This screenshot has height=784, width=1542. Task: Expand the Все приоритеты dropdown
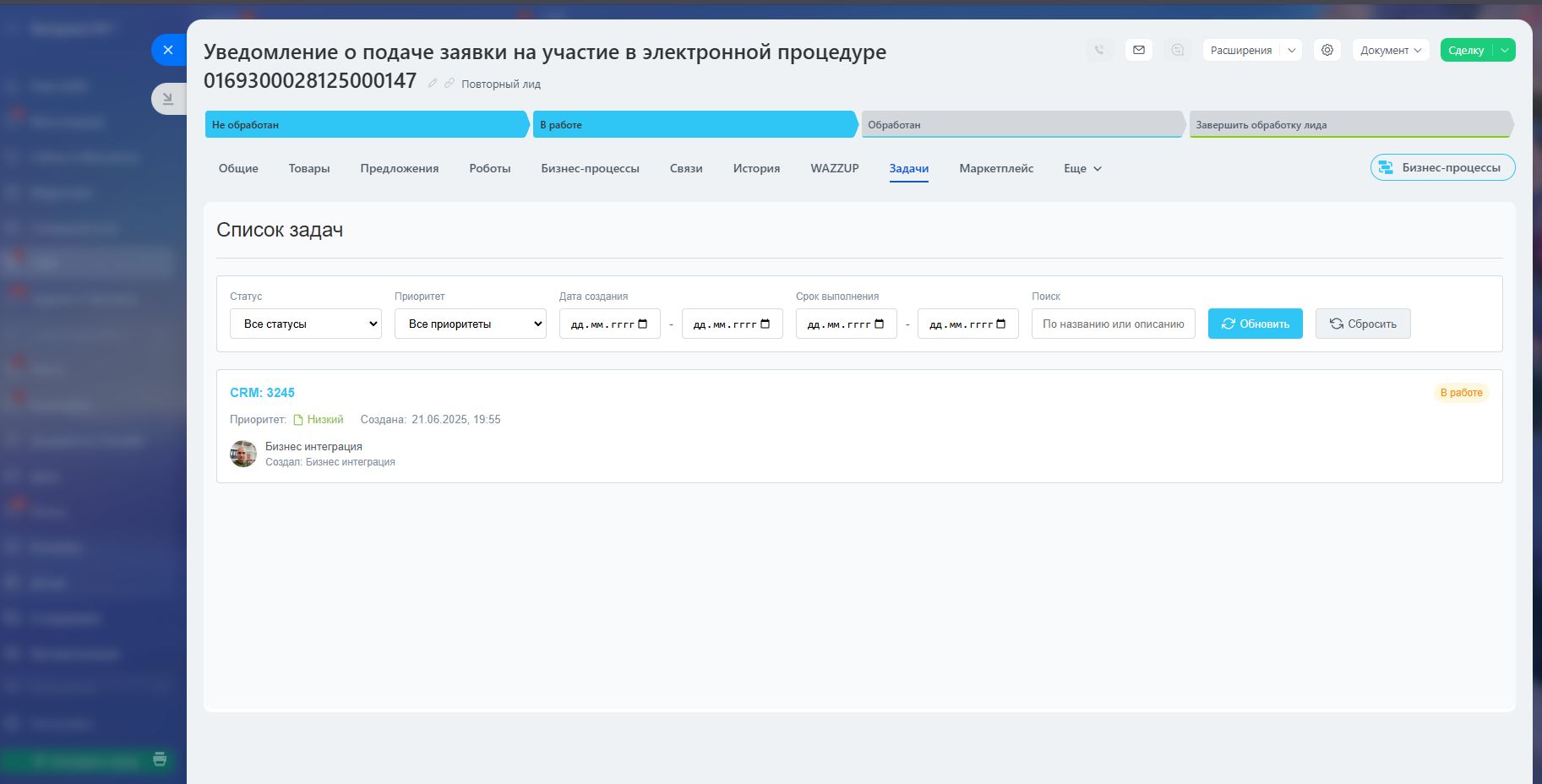click(x=470, y=324)
